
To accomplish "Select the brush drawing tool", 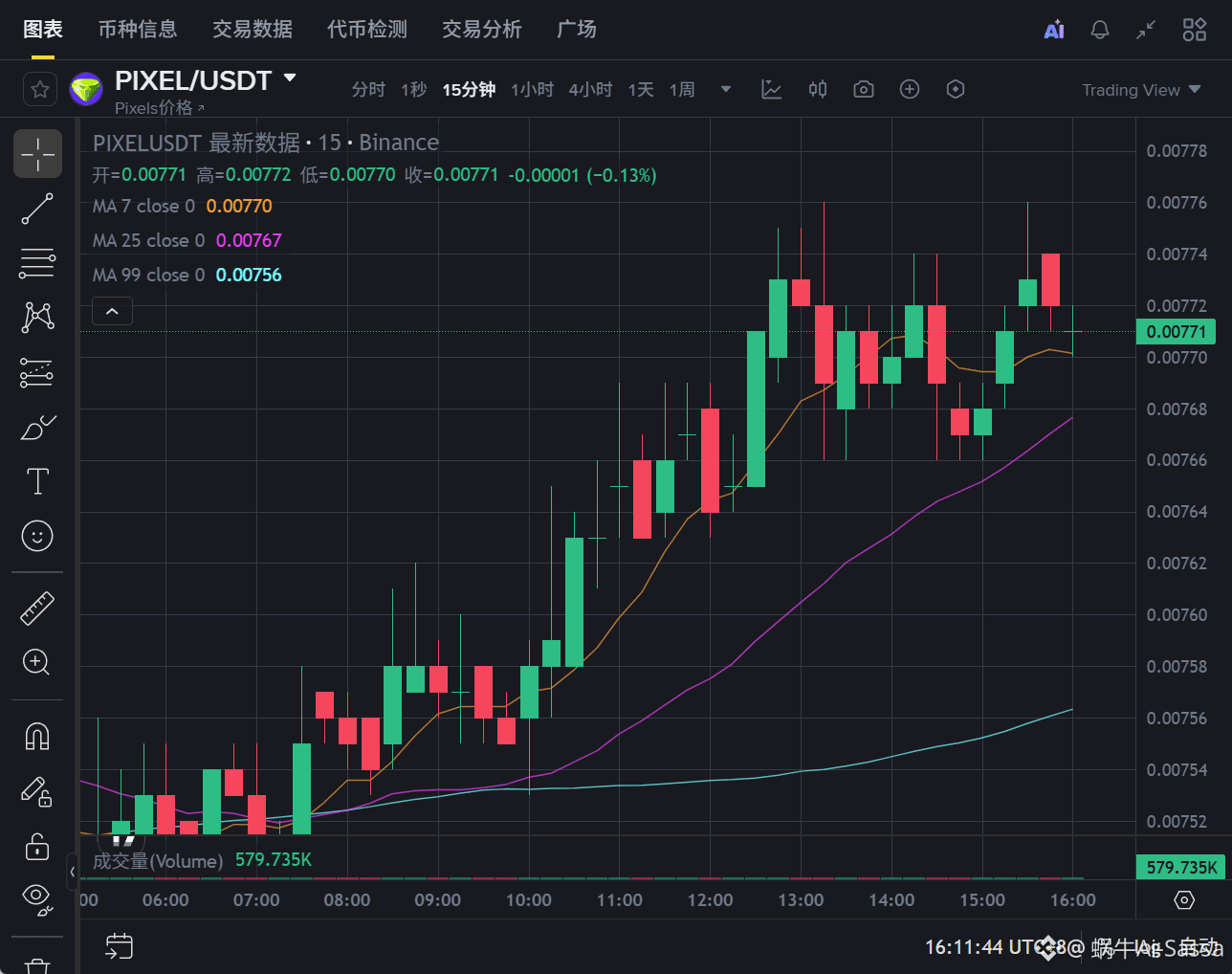I will pos(37,427).
